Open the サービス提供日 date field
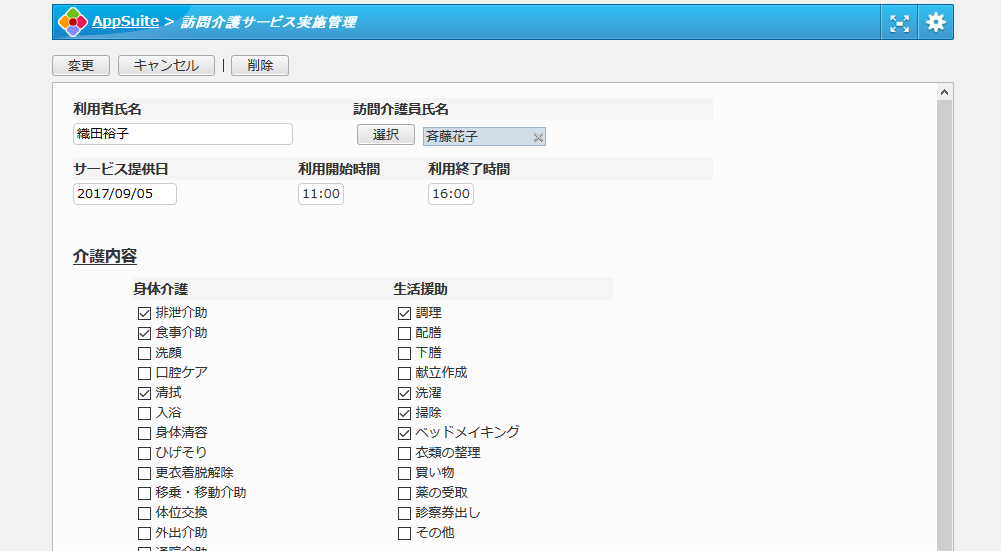 coord(125,194)
